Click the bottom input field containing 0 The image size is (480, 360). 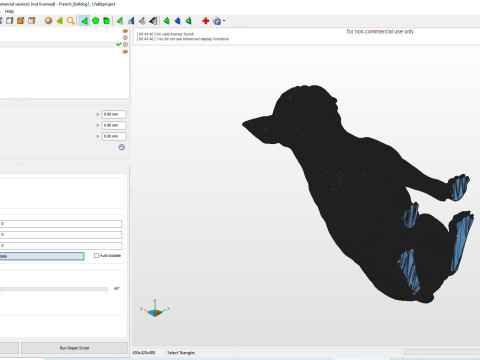click(x=61, y=246)
